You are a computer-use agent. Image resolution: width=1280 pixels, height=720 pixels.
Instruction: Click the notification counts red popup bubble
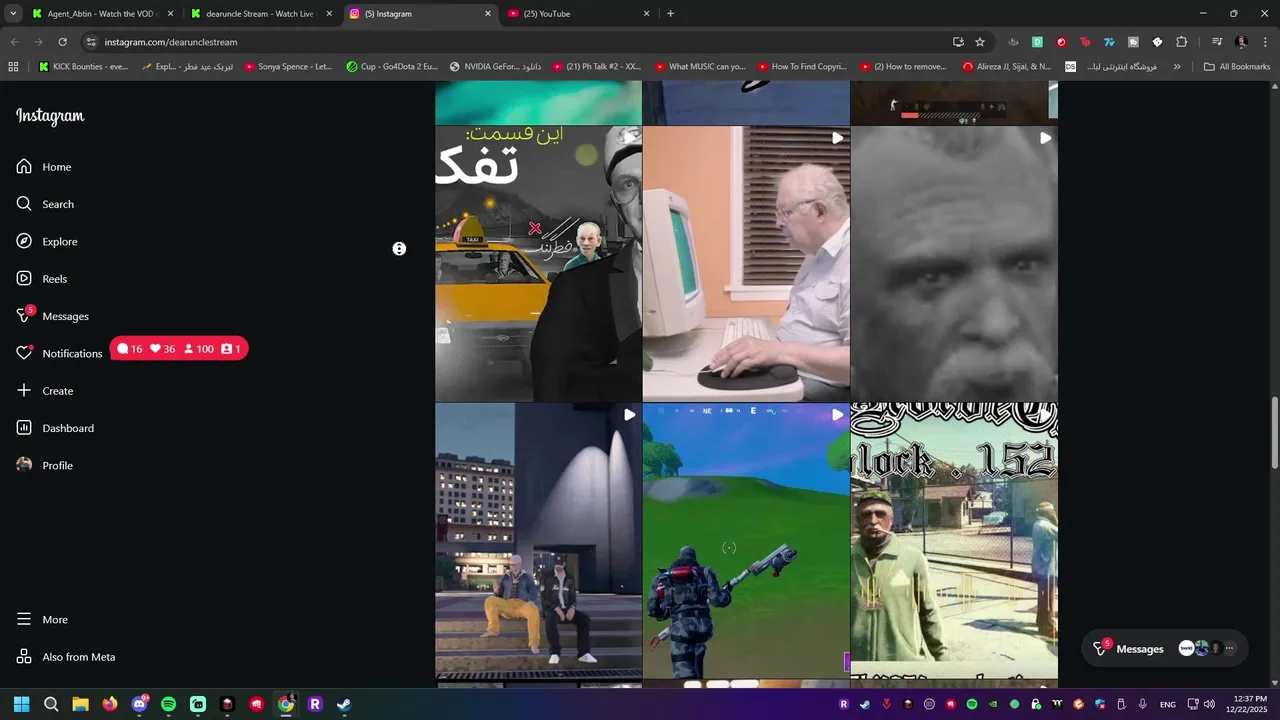[x=179, y=349]
